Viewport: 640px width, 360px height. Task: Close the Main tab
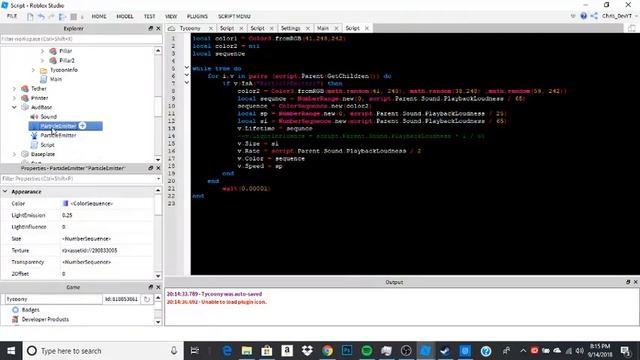click(336, 28)
